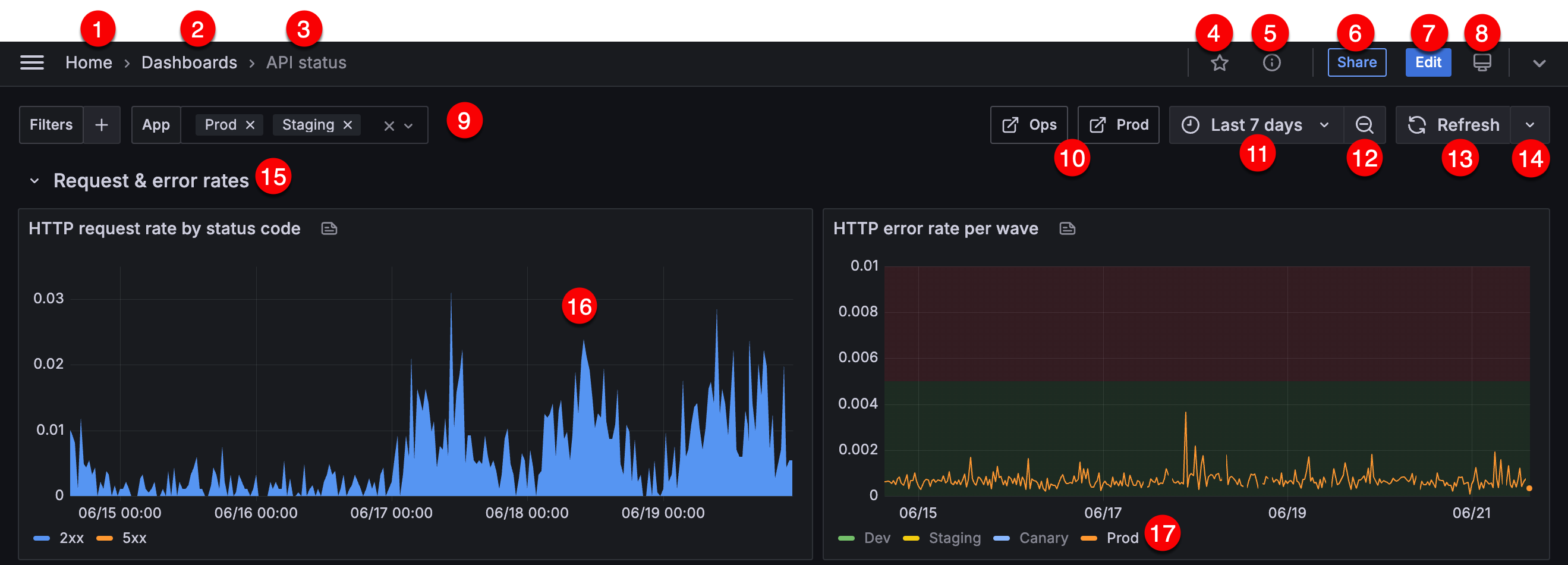
Task: Zoom out the time range with the magnifier
Action: coord(1365,125)
